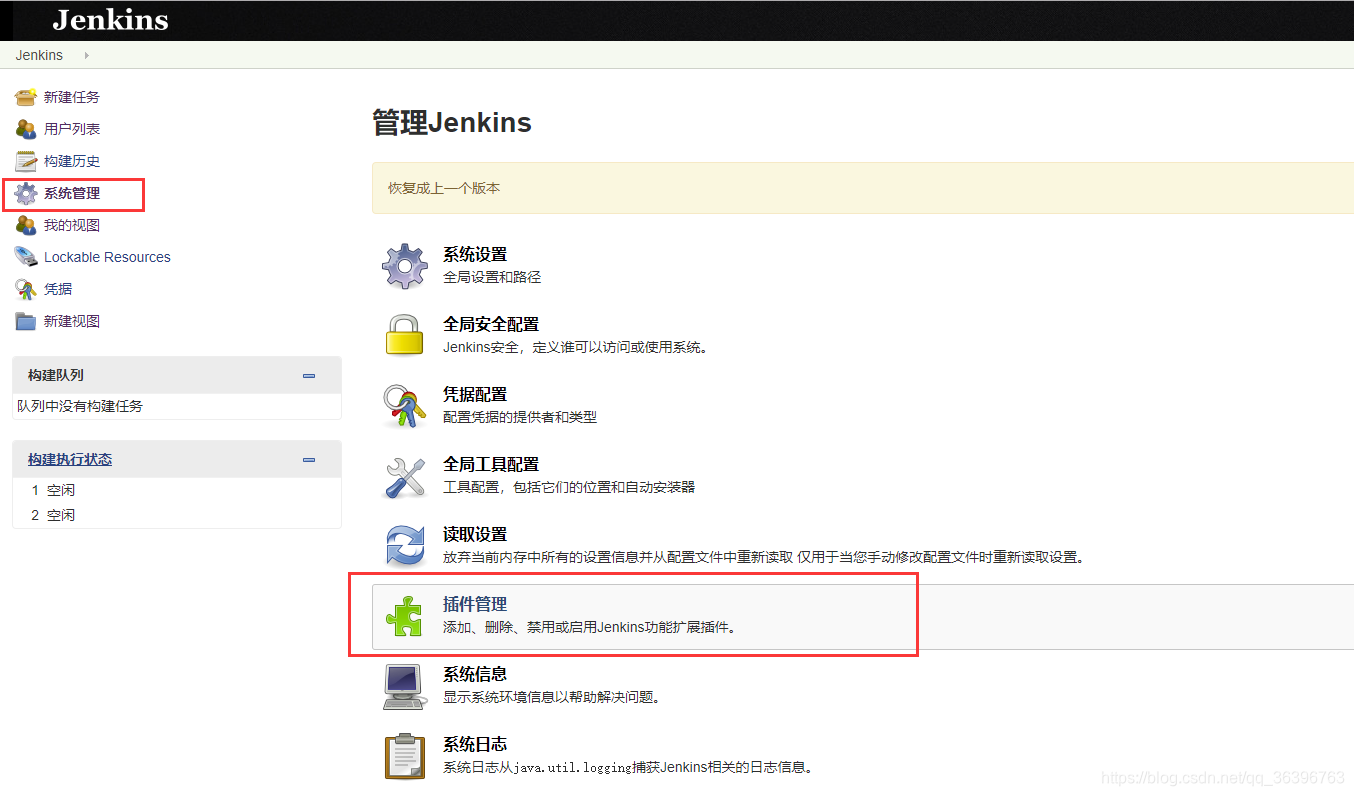The height and width of the screenshot is (796, 1354).
Task: Open 用户列表 link
Action: click(72, 129)
